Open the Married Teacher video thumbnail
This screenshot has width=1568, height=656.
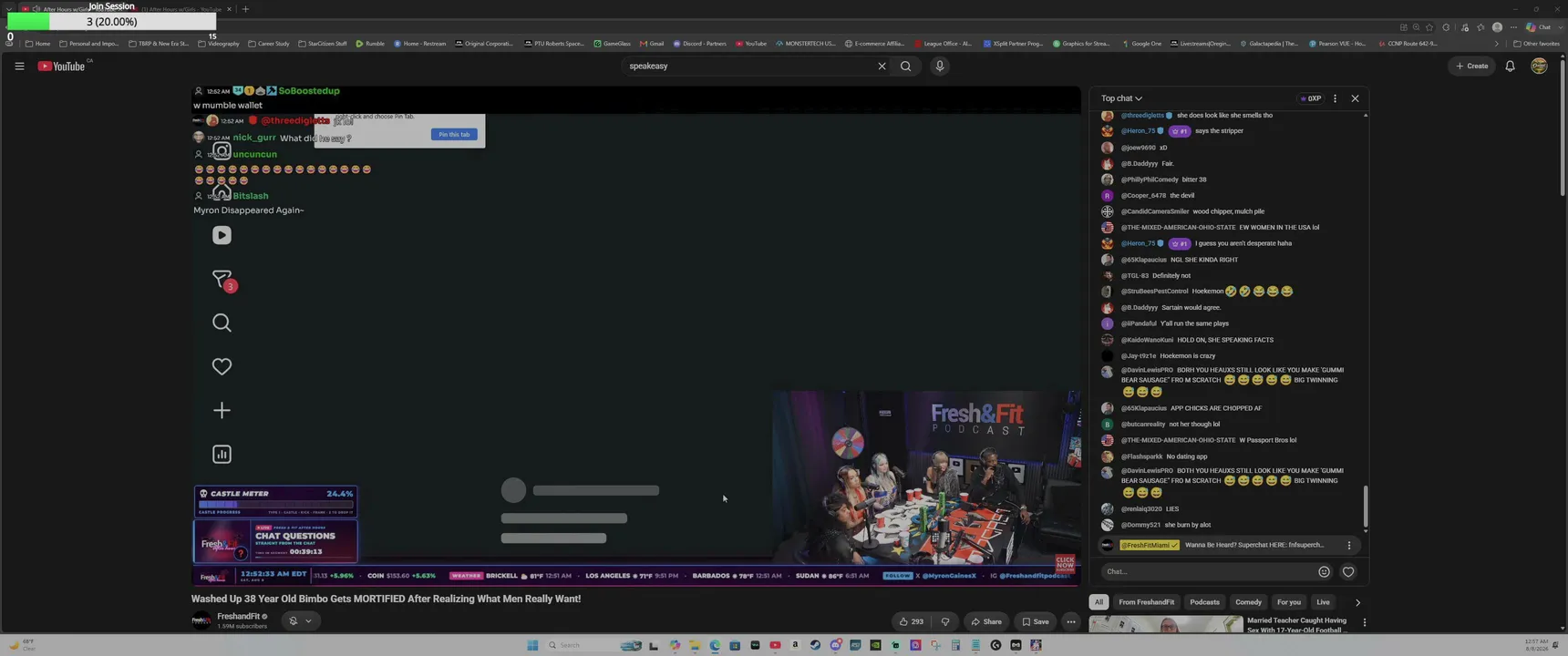(1166, 624)
